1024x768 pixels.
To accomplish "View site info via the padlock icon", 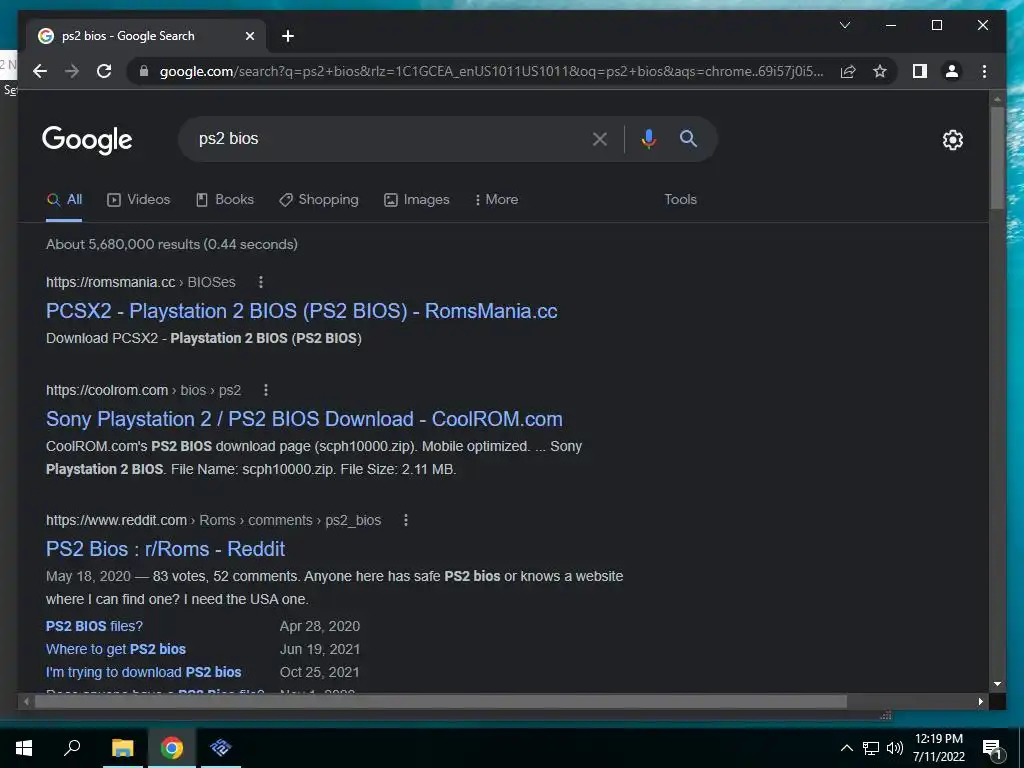I will [x=144, y=71].
